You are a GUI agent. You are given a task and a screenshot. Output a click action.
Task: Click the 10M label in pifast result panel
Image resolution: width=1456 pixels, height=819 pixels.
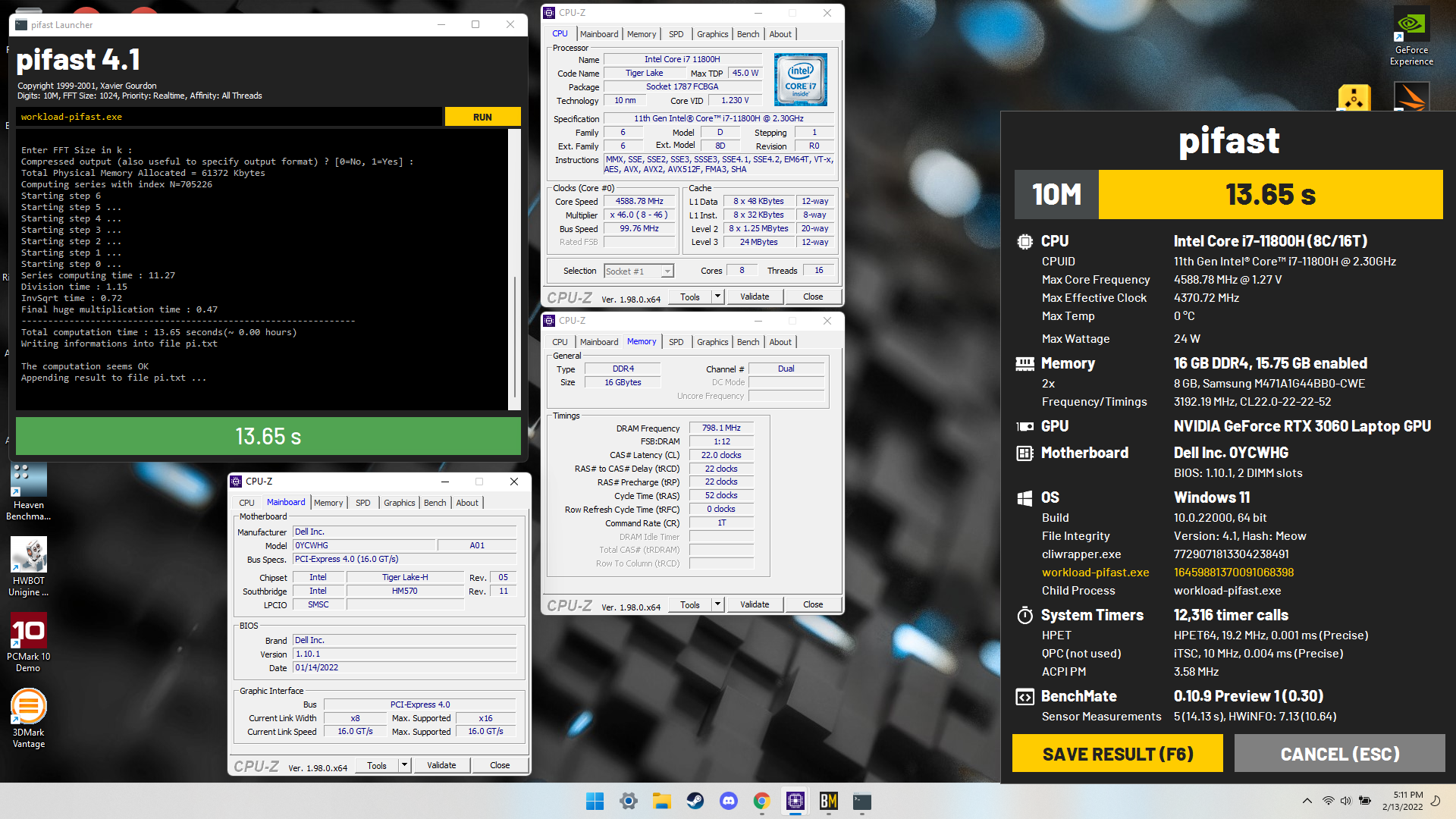[1056, 195]
